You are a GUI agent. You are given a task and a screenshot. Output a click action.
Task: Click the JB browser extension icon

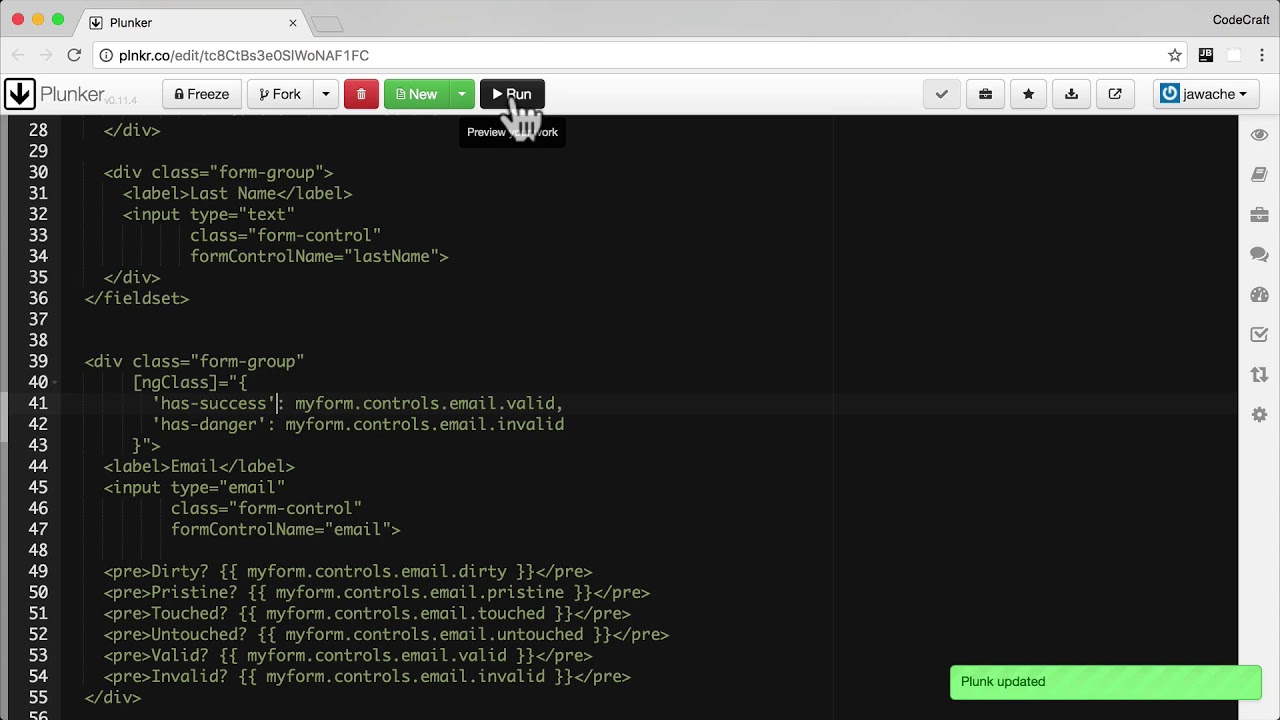coord(1206,55)
